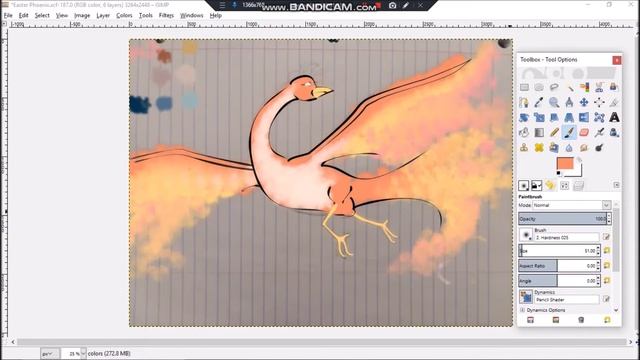Select the Paintbrush tool
The width and height of the screenshot is (640, 360).
tap(569, 133)
